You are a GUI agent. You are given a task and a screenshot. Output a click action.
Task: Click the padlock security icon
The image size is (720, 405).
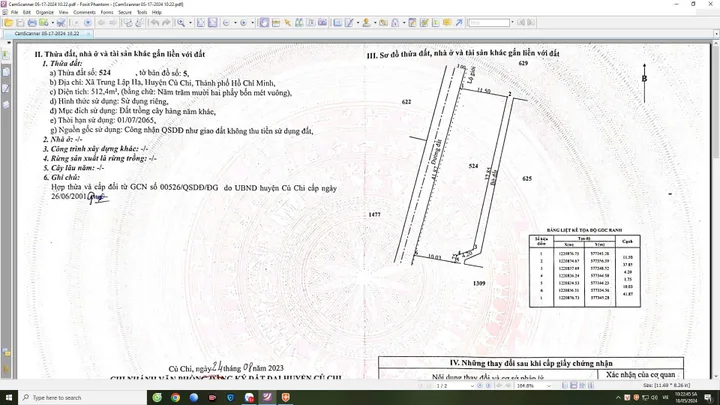395,22
